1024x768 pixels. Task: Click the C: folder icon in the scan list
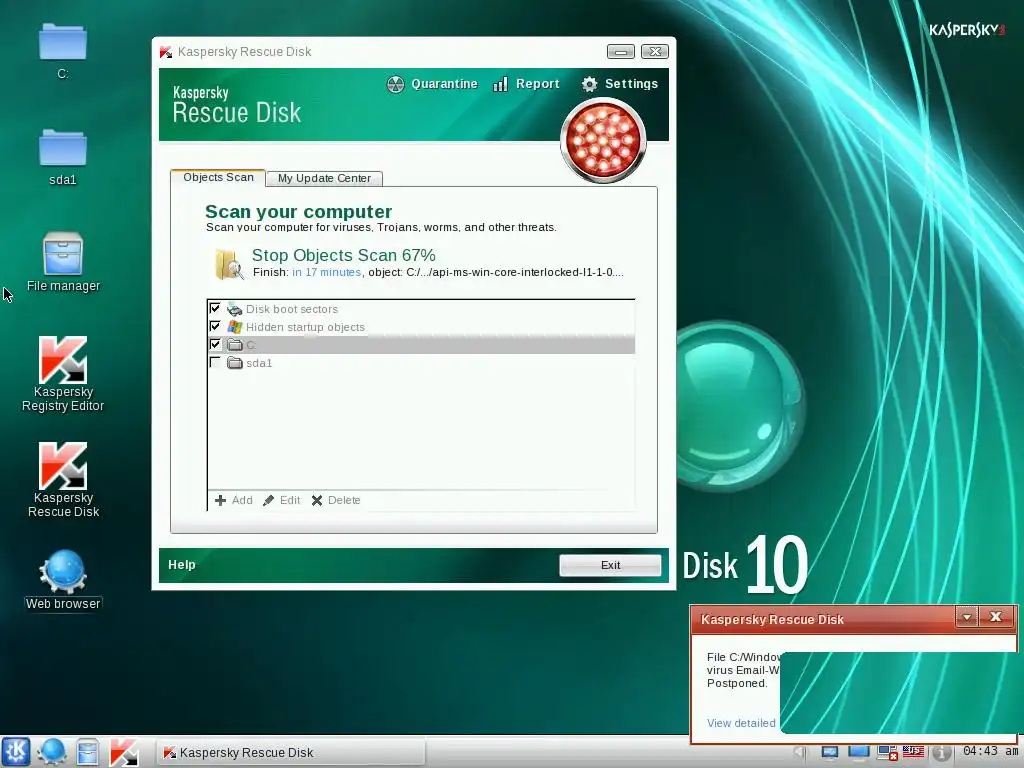(234, 344)
